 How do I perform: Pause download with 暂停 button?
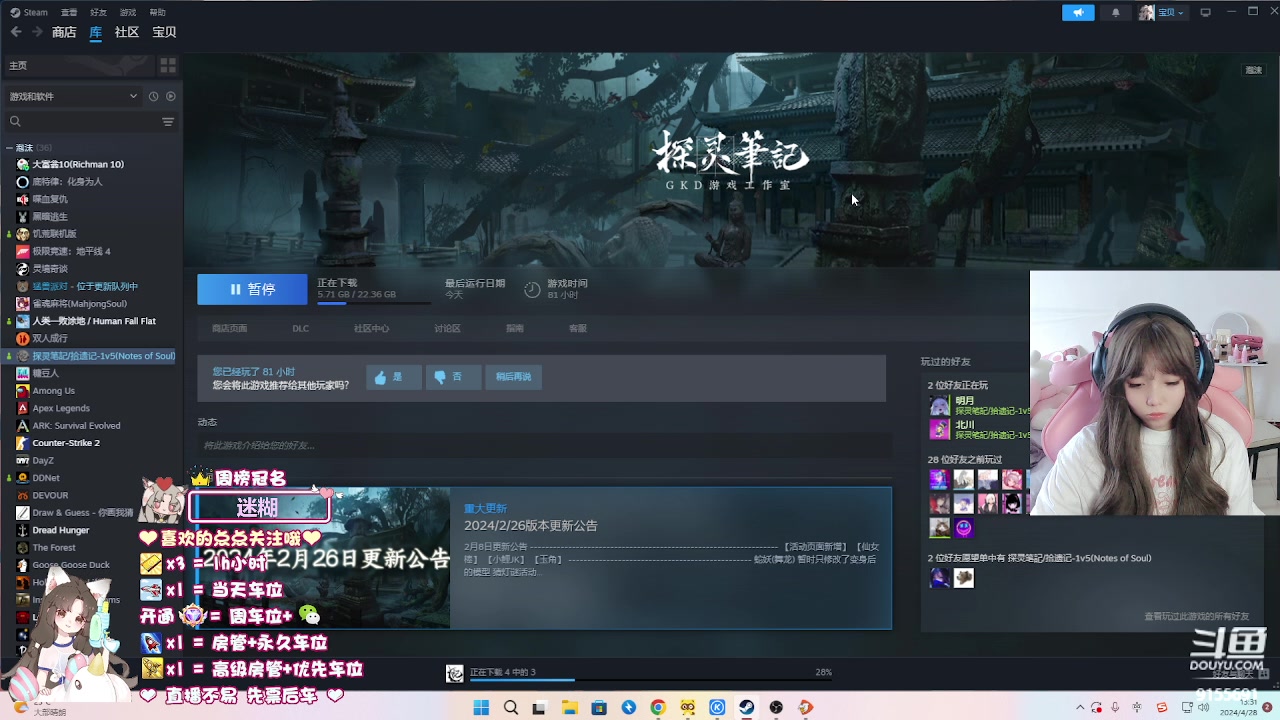coord(252,289)
